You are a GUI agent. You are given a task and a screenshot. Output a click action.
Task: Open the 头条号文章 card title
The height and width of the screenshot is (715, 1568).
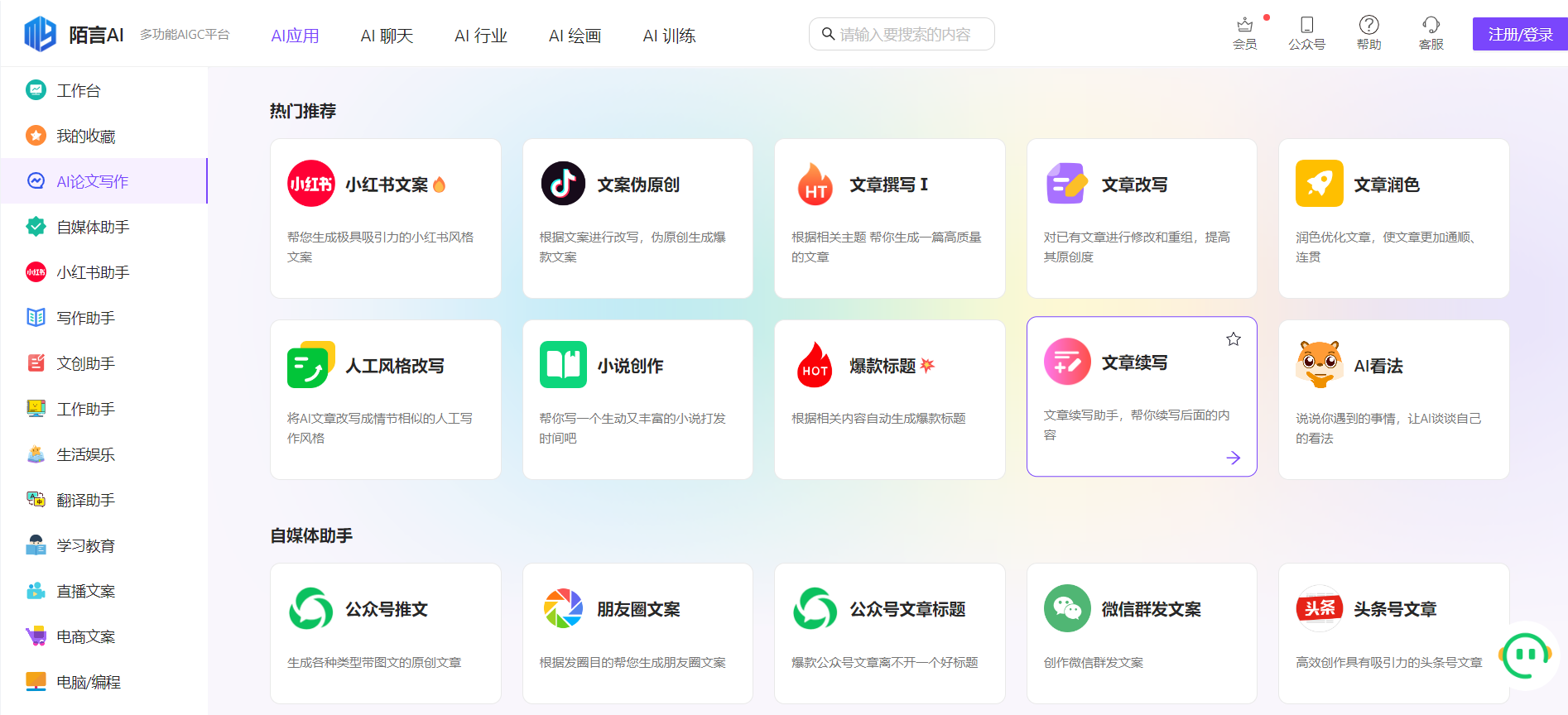coord(1395,609)
